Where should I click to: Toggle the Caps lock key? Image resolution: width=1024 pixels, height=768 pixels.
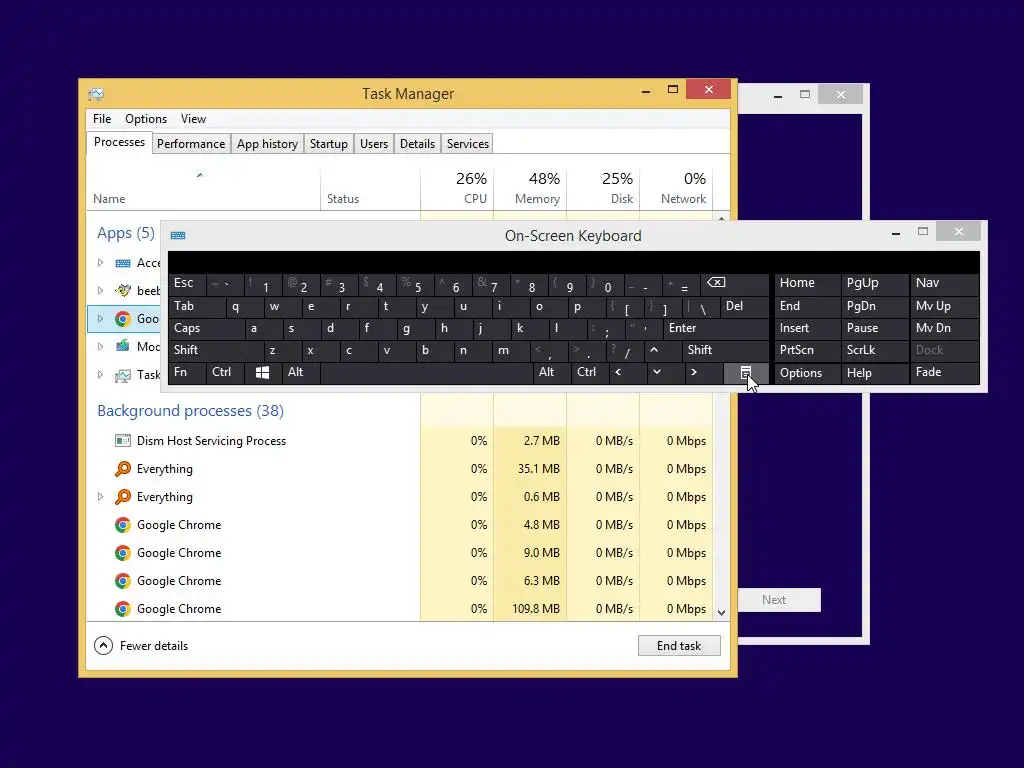[206, 328]
